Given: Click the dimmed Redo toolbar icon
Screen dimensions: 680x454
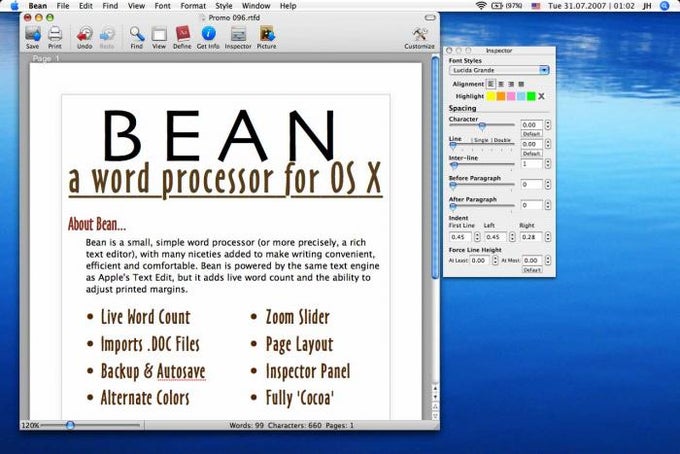Looking at the screenshot, I should pyautogui.click(x=107, y=34).
